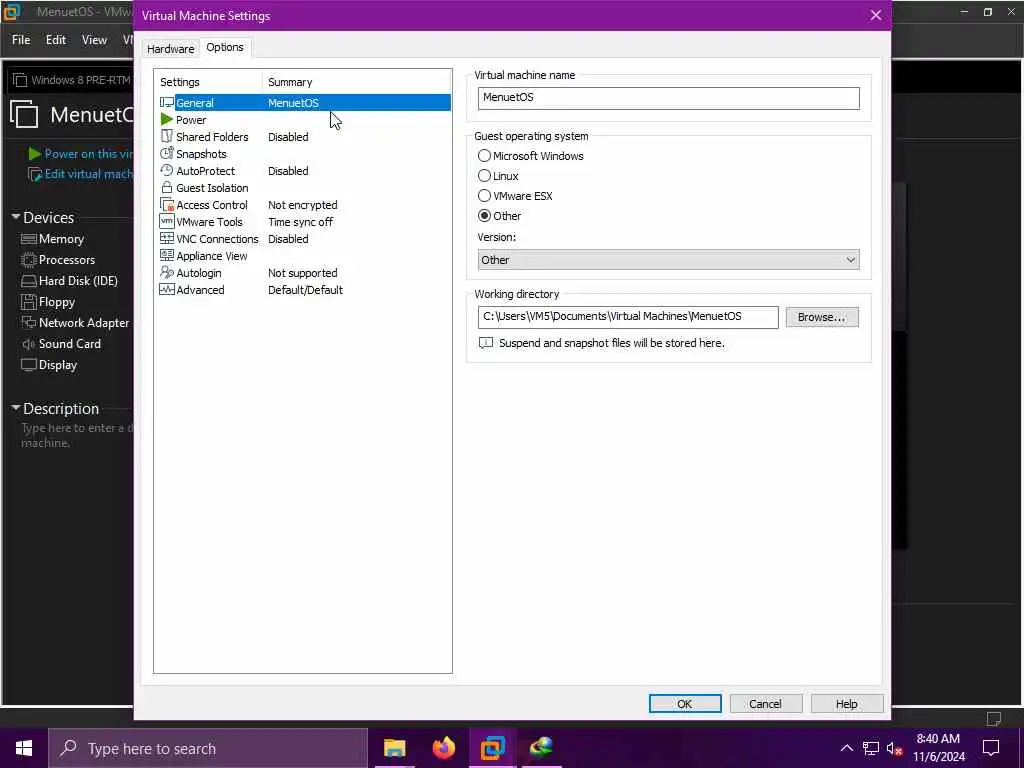
Task: Click 'Not encrypted' summary text
Action: point(302,204)
